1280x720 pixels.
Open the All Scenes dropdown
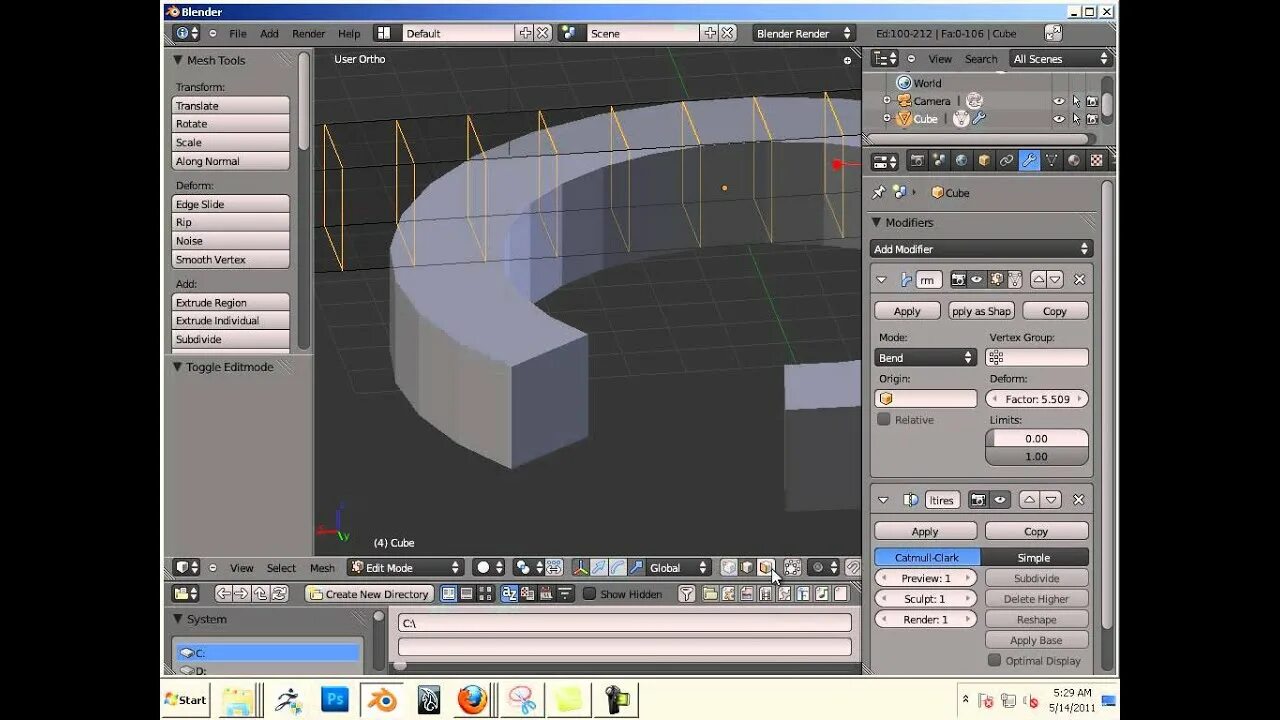[1061, 59]
